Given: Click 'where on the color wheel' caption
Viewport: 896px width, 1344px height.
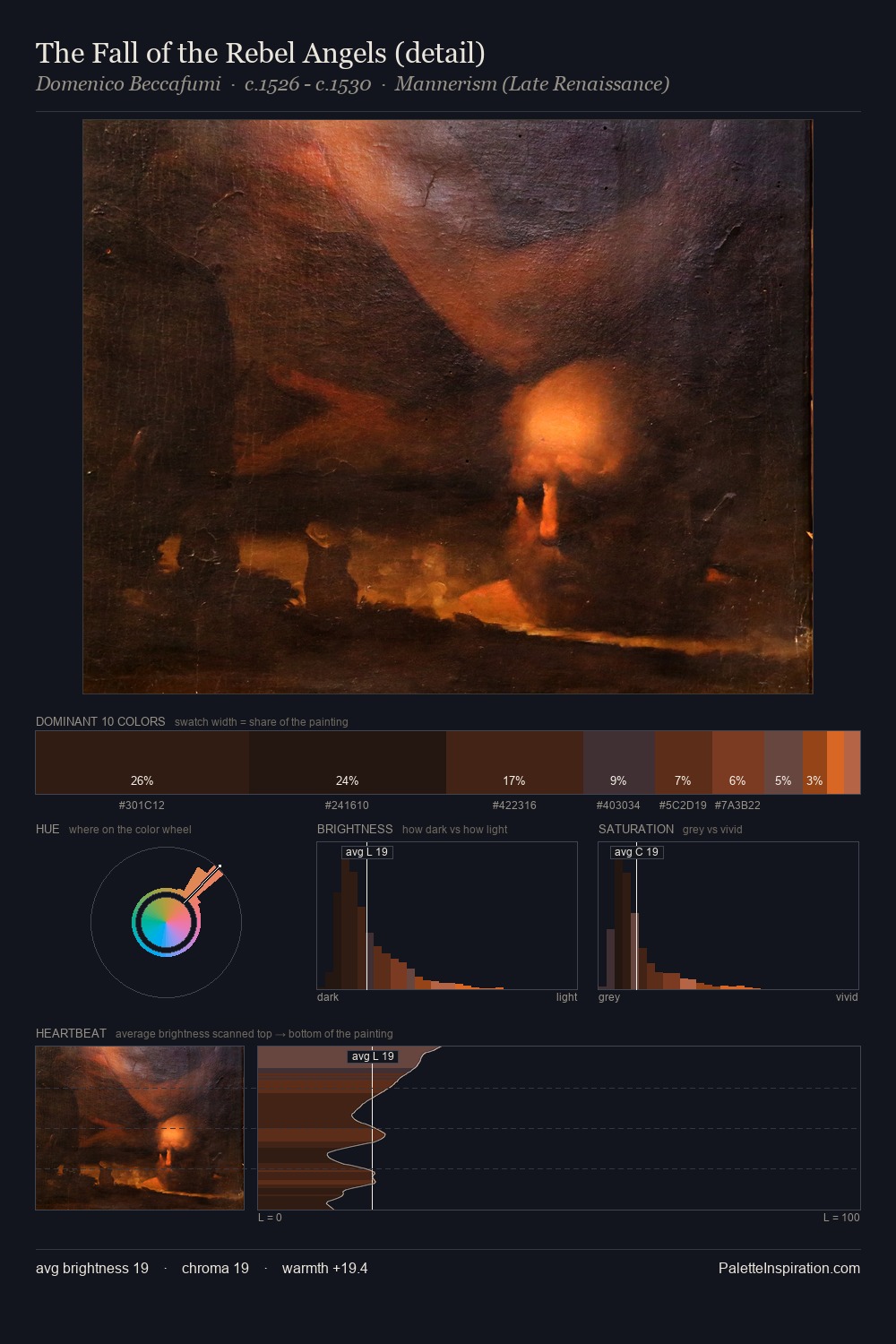Looking at the screenshot, I should coord(130,830).
